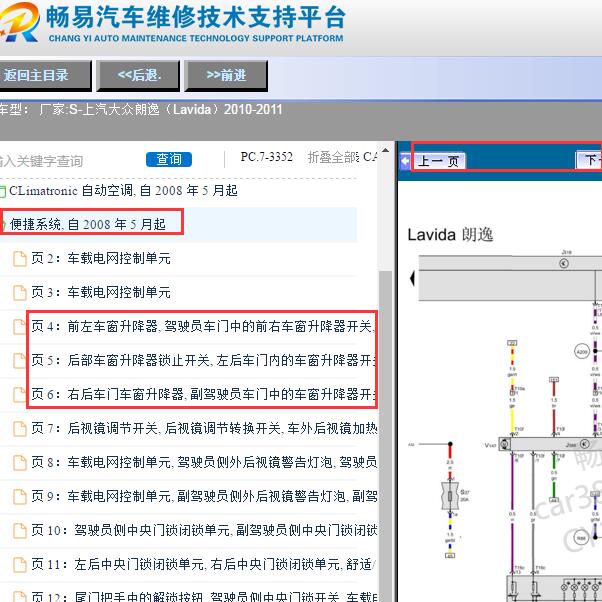Image resolution: width=602 pixels, height=602 pixels.
Task: Open 页 4: 前左车窗升降器 entry
Action: pos(203,326)
